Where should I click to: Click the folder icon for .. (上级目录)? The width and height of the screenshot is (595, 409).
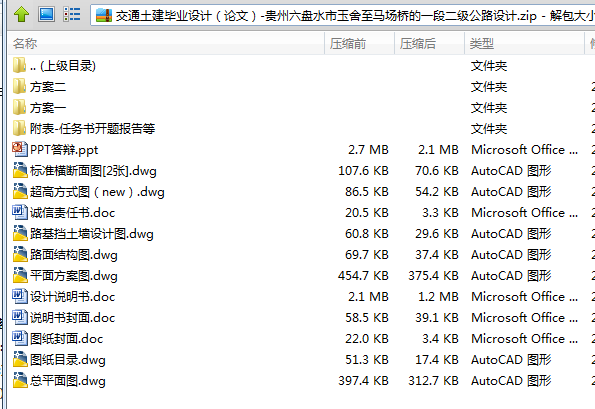click(x=19, y=65)
